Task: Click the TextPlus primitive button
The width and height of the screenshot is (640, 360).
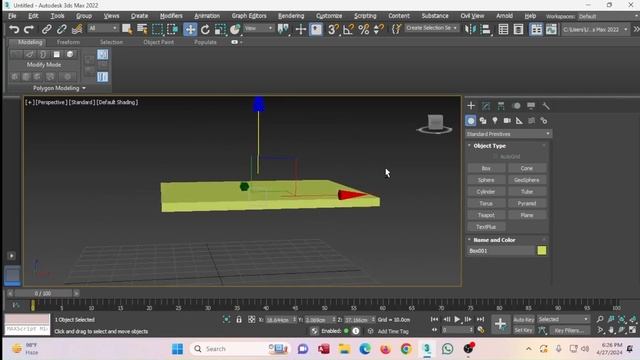Action: [x=486, y=227]
